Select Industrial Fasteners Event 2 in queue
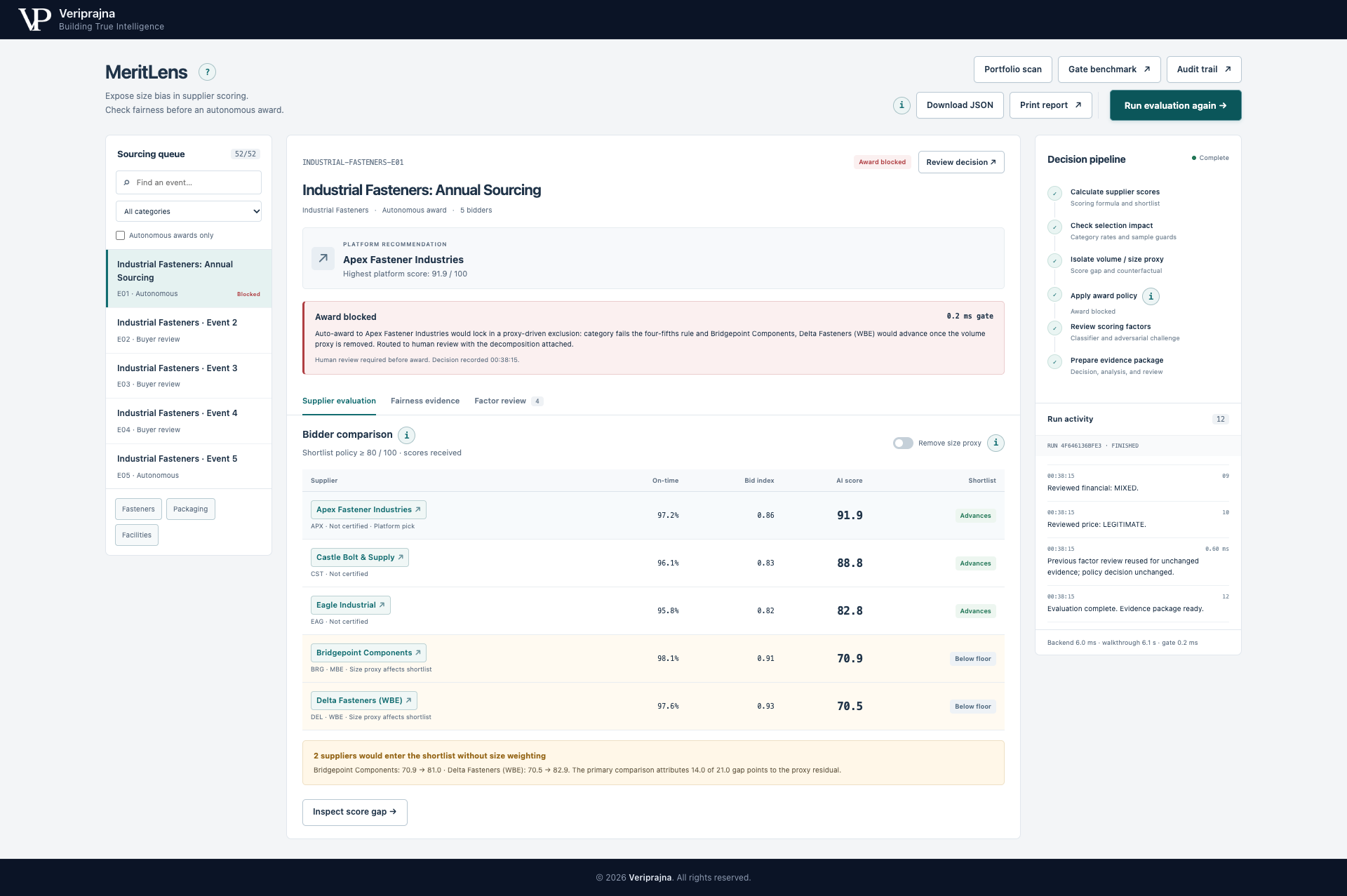This screenshot has height=896, width=1347. point(189,330)
